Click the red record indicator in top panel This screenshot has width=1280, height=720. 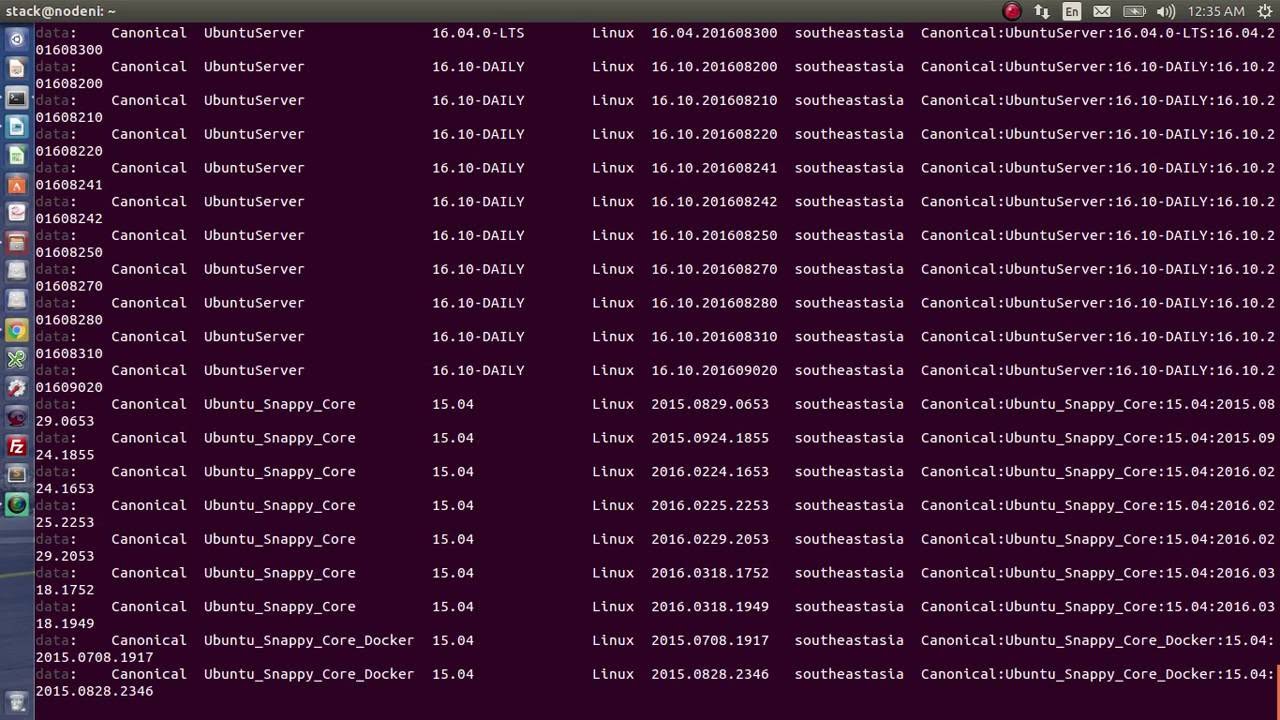[x=1012, y=11]
